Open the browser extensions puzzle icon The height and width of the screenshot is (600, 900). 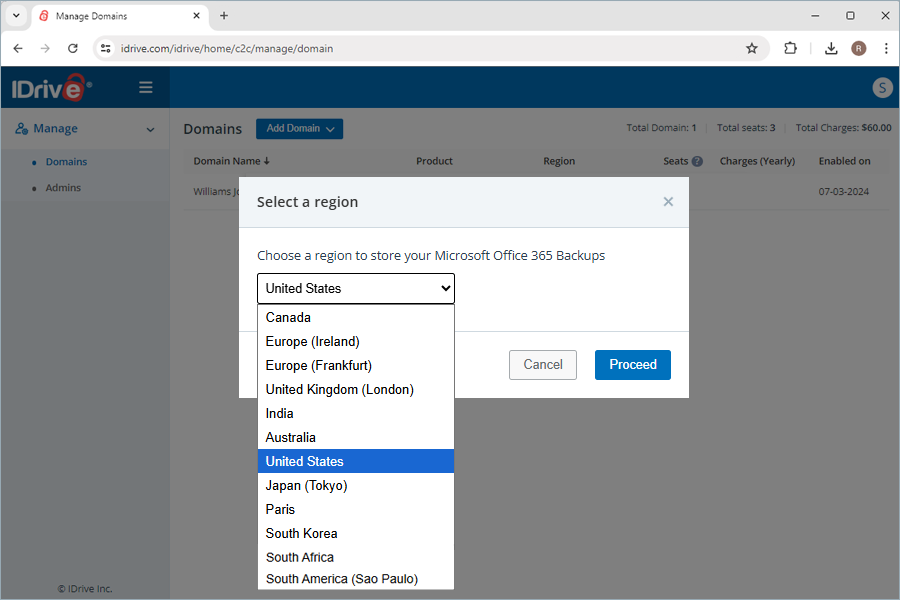[790, 48]
